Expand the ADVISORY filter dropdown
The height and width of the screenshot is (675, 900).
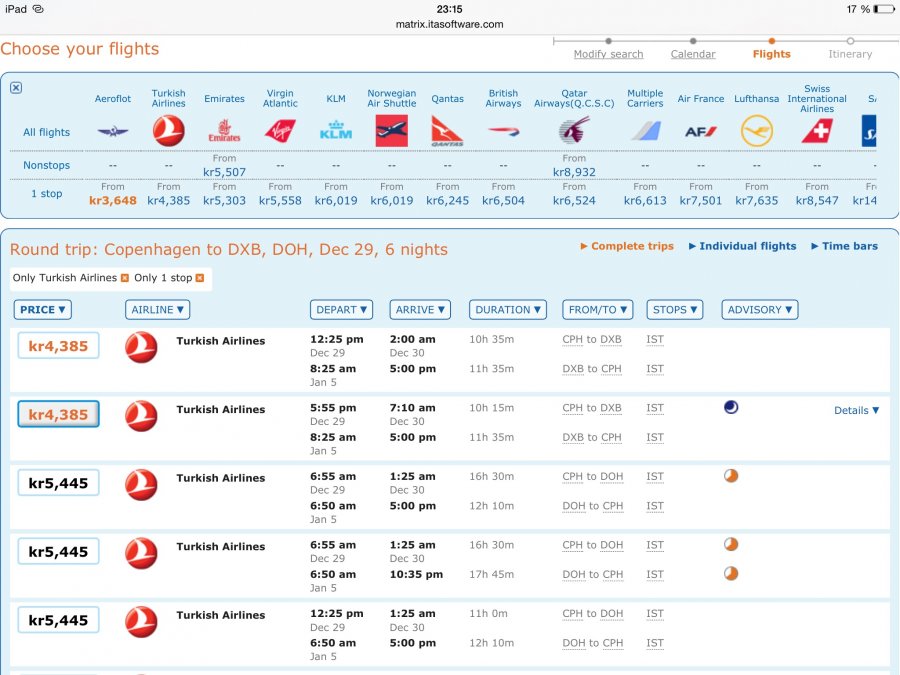click(759, 310)
